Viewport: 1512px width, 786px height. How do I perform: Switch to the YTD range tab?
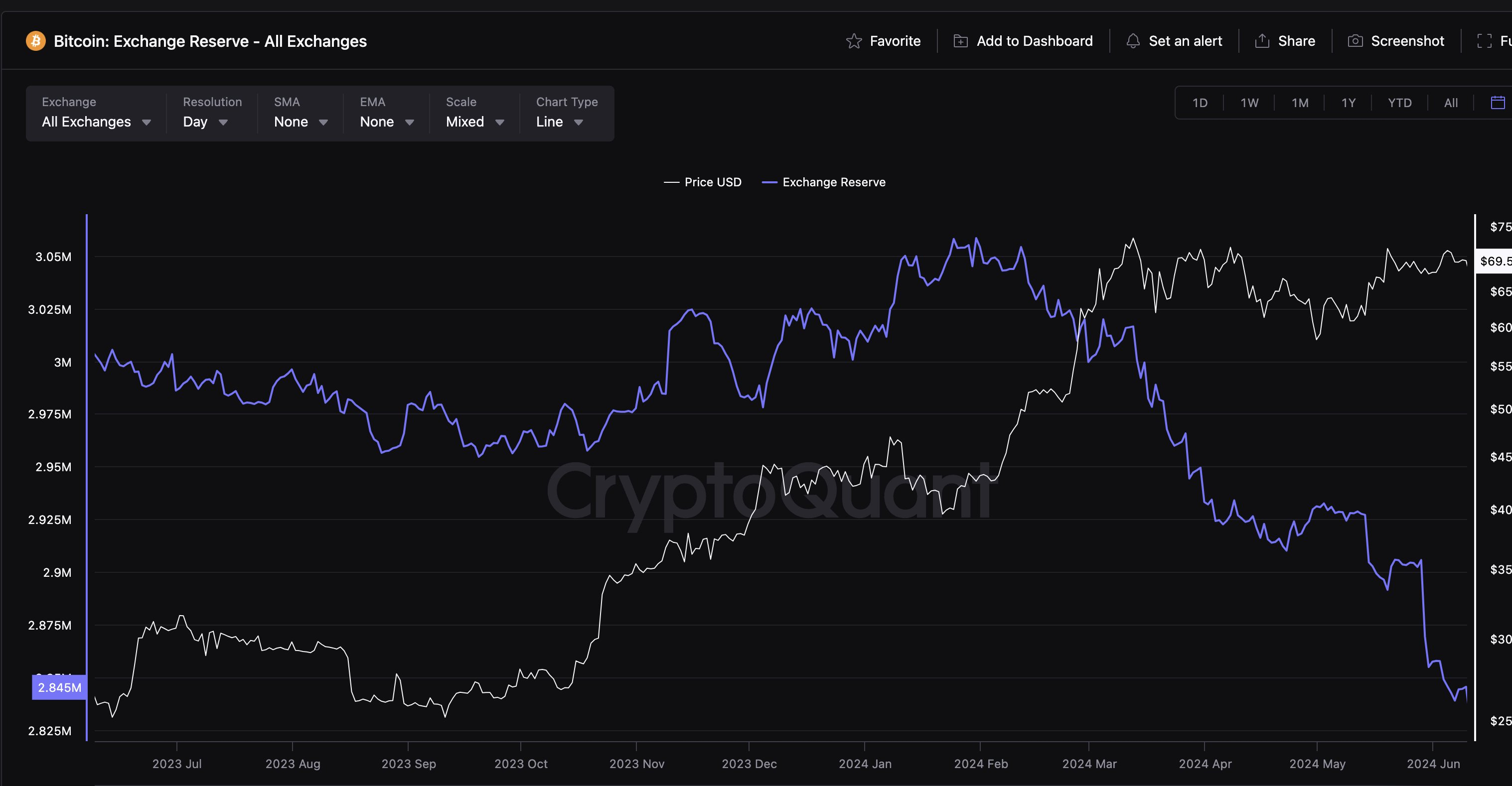click(x=1399, y=103)
